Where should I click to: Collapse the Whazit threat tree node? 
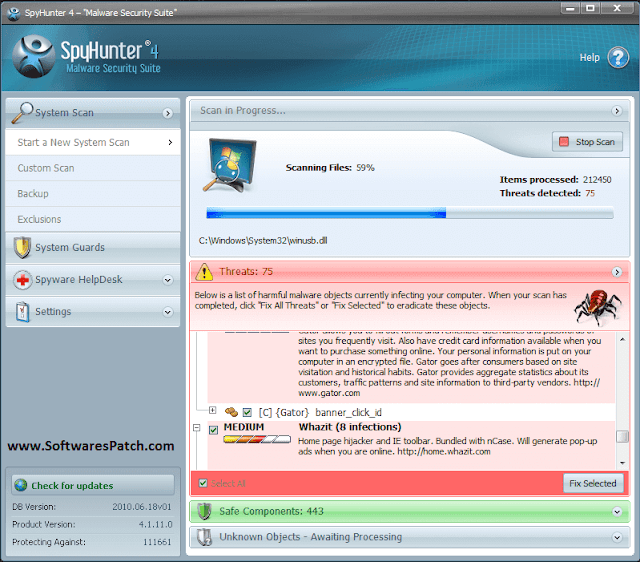coord(197,428)
